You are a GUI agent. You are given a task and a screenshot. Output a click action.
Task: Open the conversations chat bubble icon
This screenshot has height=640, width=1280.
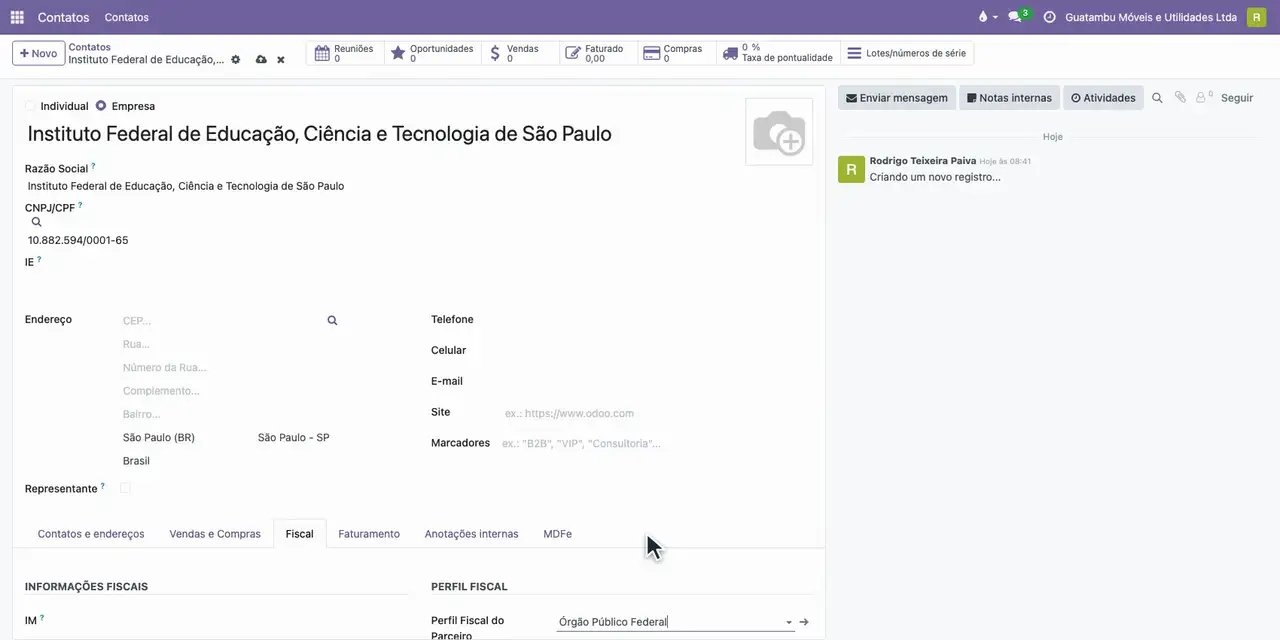click(x=1015, y=17)
